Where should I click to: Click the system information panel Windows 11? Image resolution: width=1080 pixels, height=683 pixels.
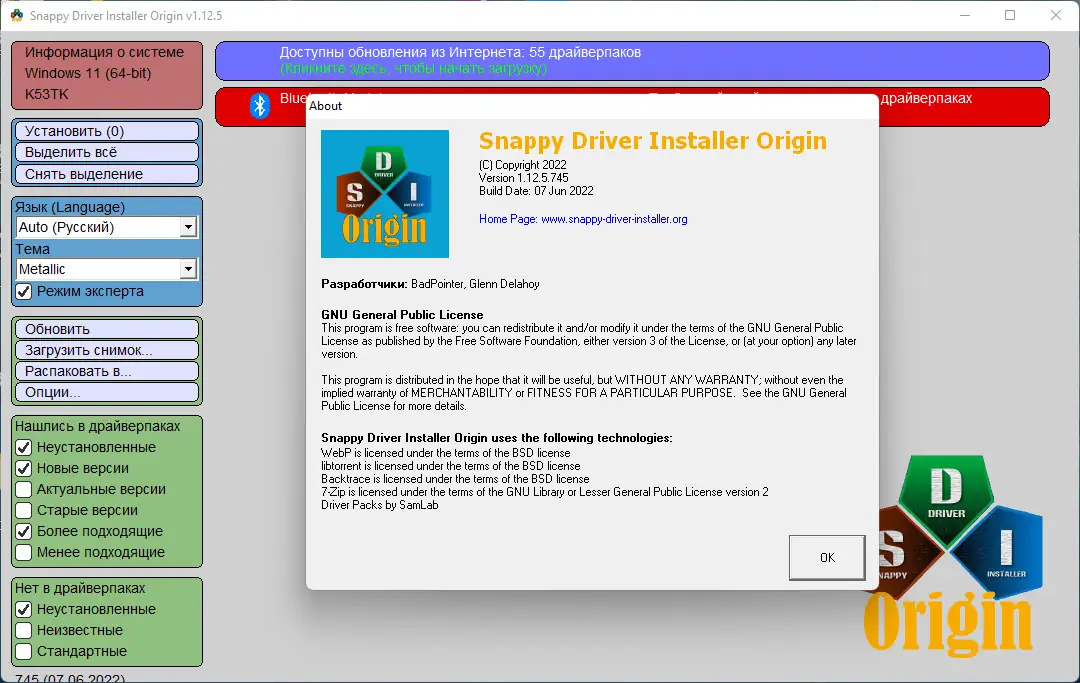point(107,75)
